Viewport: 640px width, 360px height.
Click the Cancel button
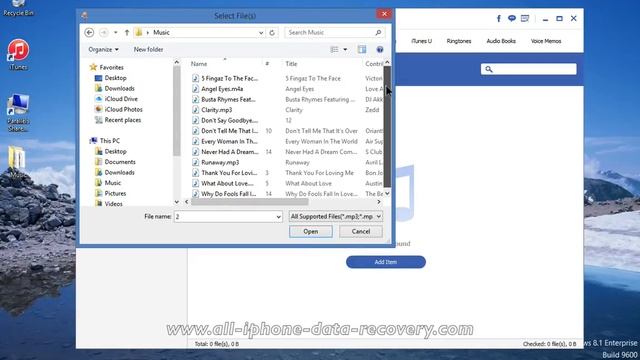pos(361,231)
